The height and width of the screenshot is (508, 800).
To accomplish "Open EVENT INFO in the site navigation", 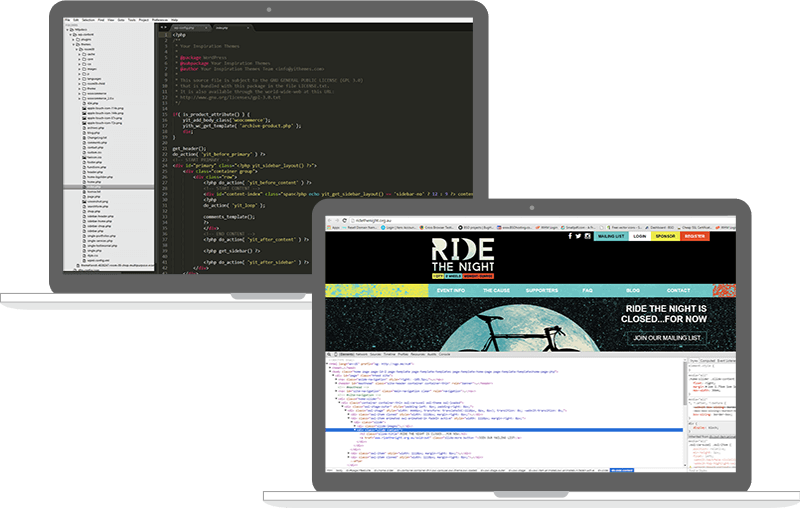I will [x=451, y=290].
